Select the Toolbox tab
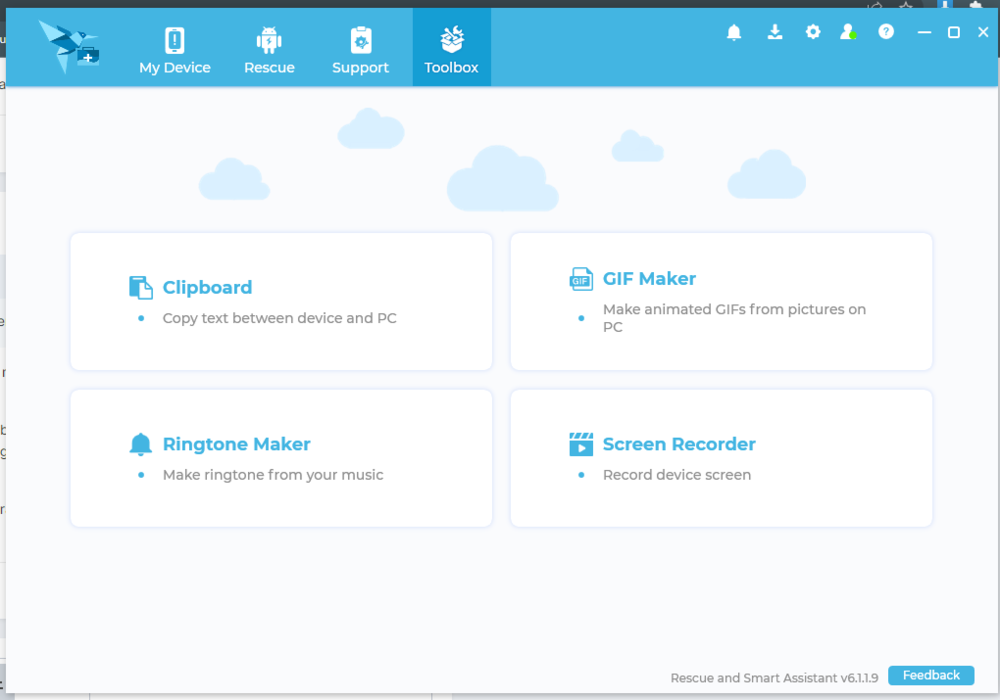The image size is (1000, 700). pyautogui.click(x=451, y=48)
